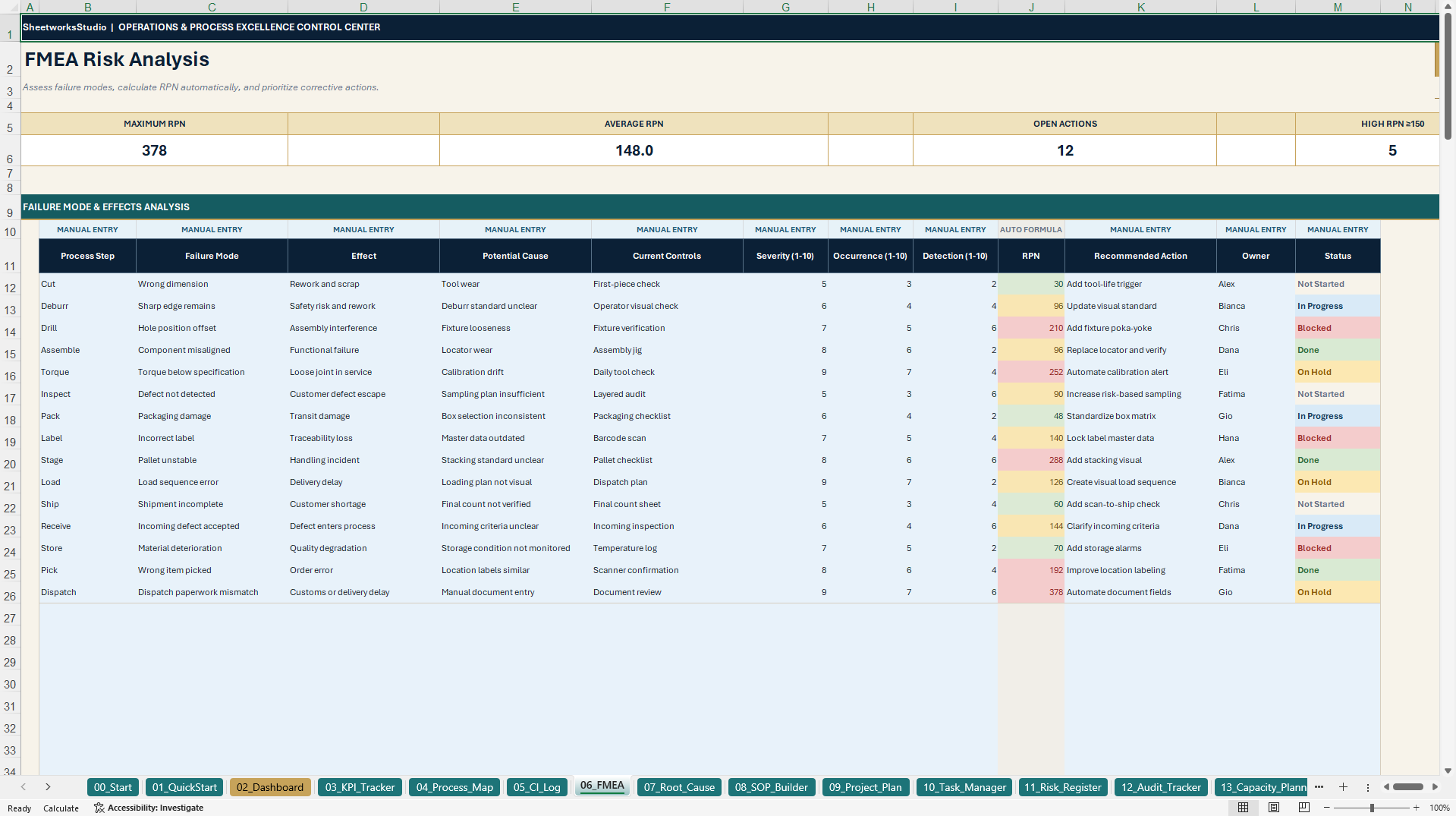Switch to Page Layout view icon
Viewport: 1456px width, 816px height.
pos(1274,808)
